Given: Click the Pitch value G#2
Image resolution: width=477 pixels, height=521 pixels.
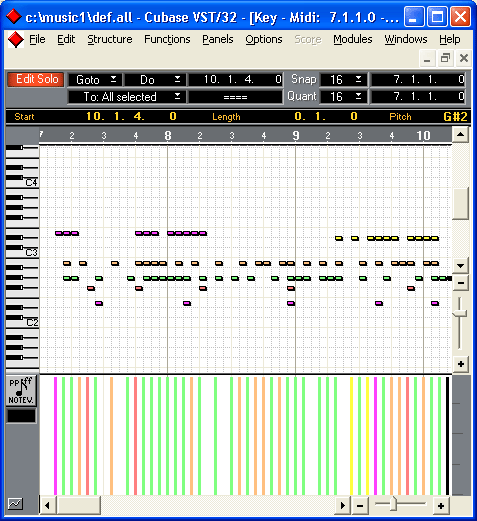Looking at the screenshot, I should coord(455,116).
